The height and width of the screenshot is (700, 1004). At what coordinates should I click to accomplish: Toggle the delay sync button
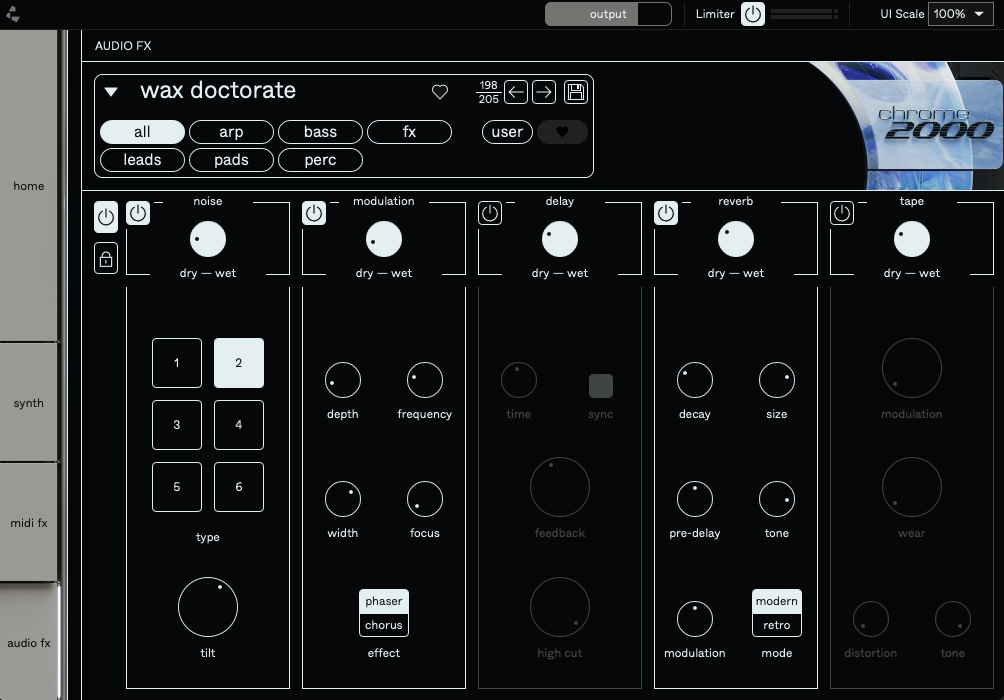point(601,386)
